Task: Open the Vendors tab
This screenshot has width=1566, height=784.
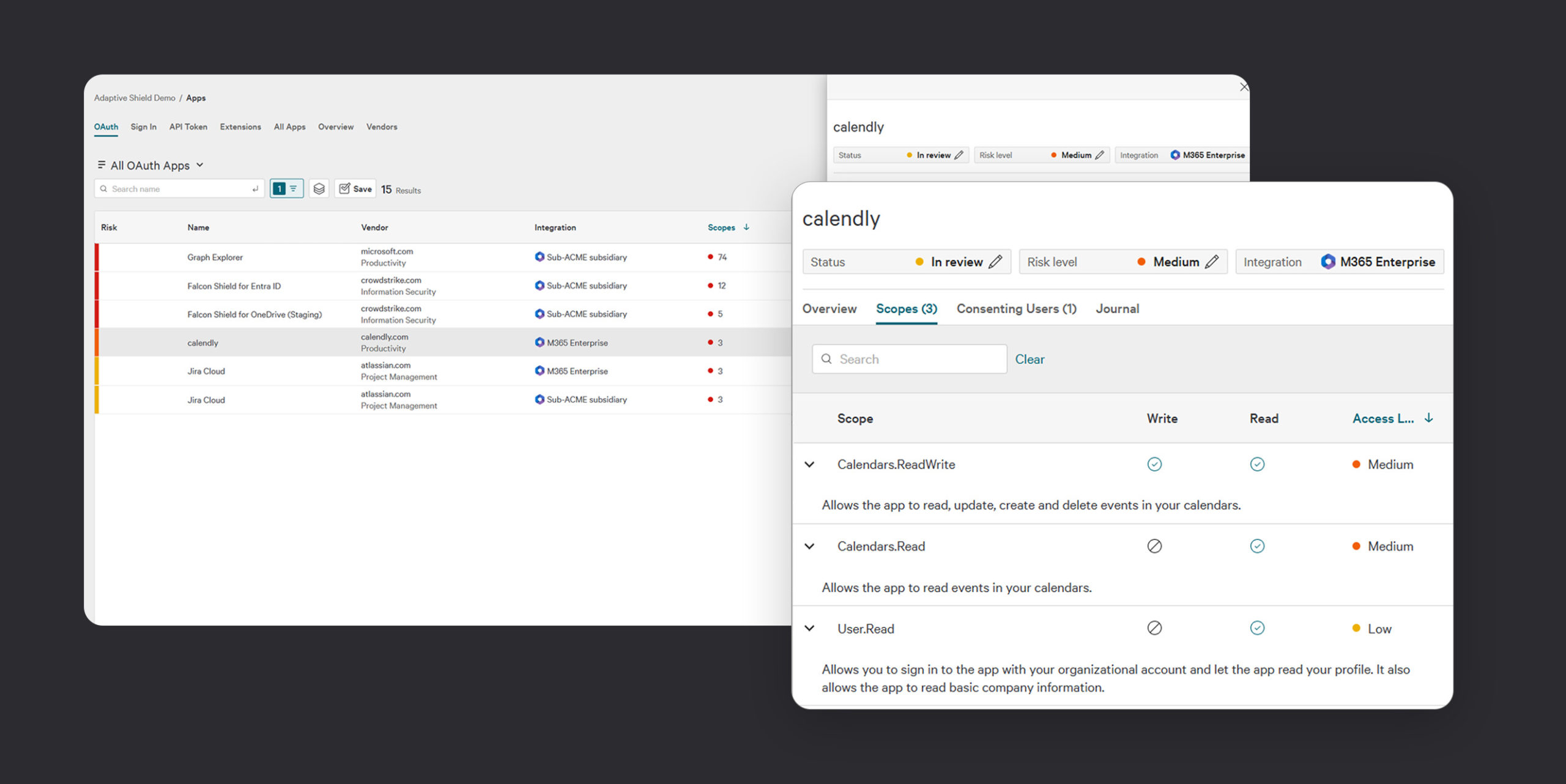Action: pyautogui.click(x=382, y=127)
